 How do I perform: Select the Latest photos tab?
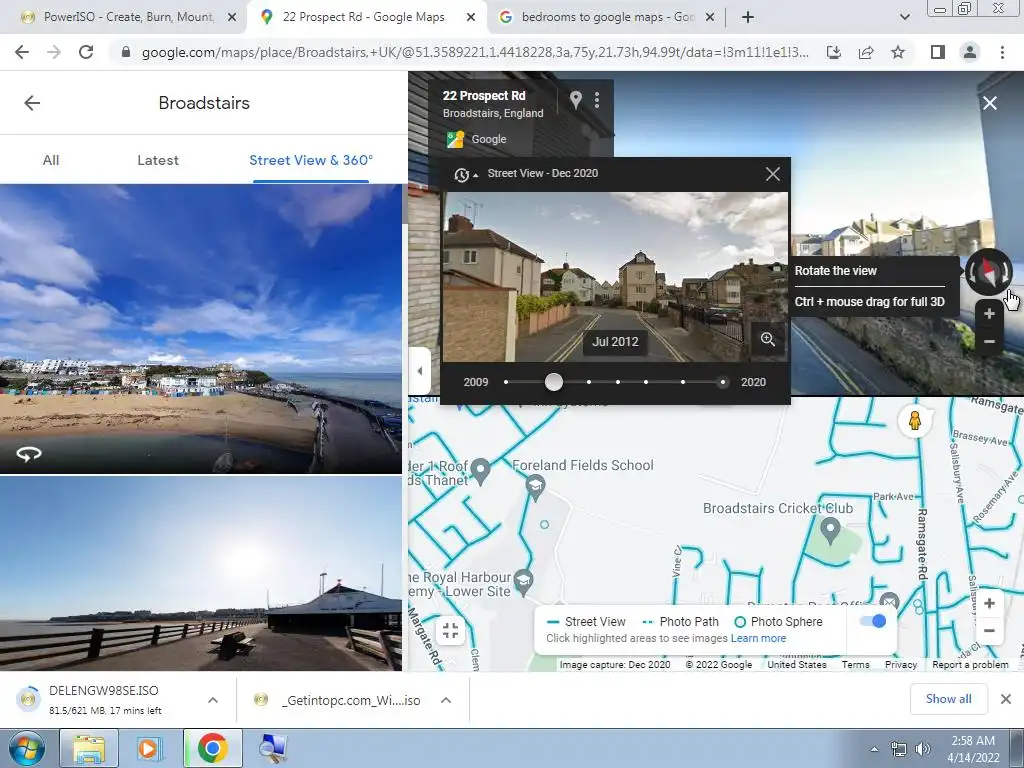click(158, 160)
